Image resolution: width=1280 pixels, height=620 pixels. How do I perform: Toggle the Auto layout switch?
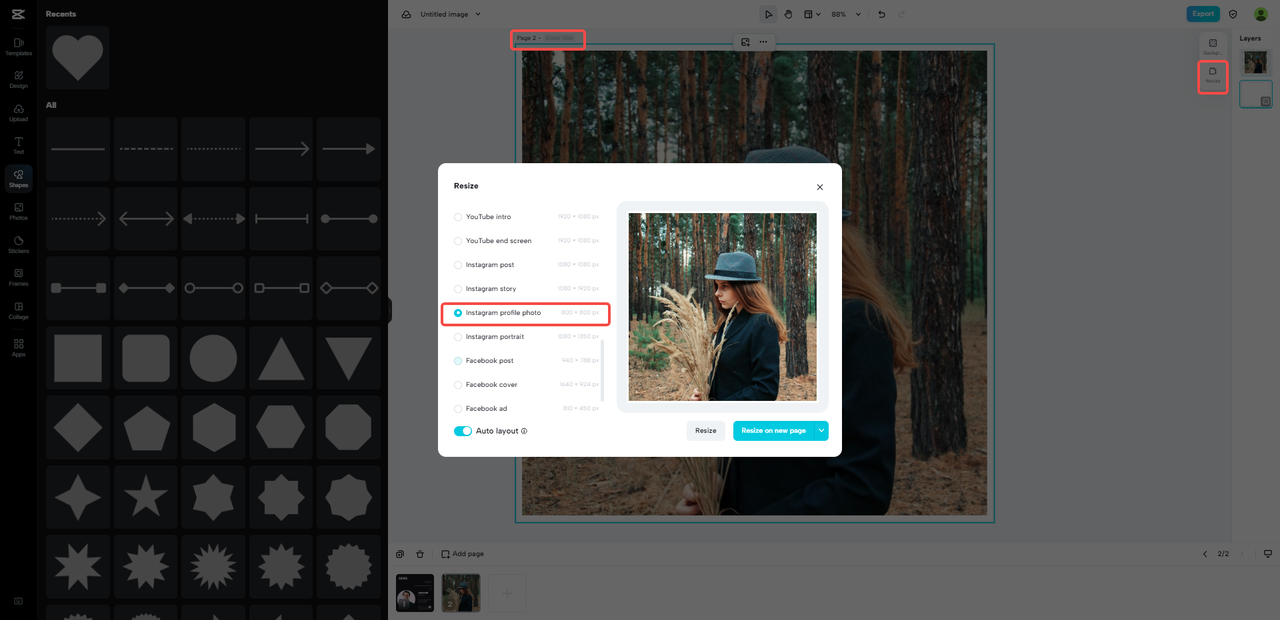tap(463, 431)
